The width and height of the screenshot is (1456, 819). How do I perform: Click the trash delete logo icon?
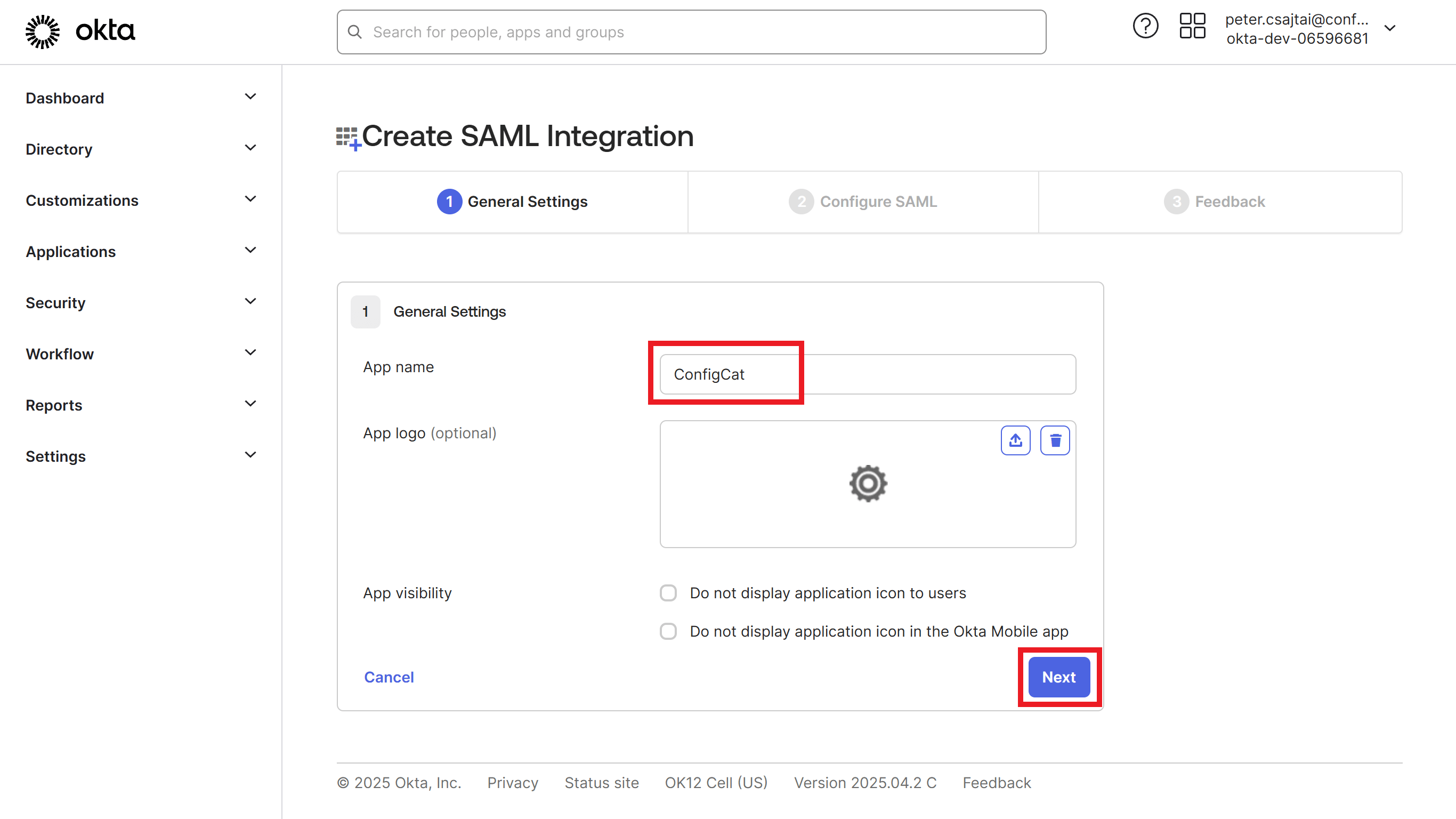coord(1055,440)
